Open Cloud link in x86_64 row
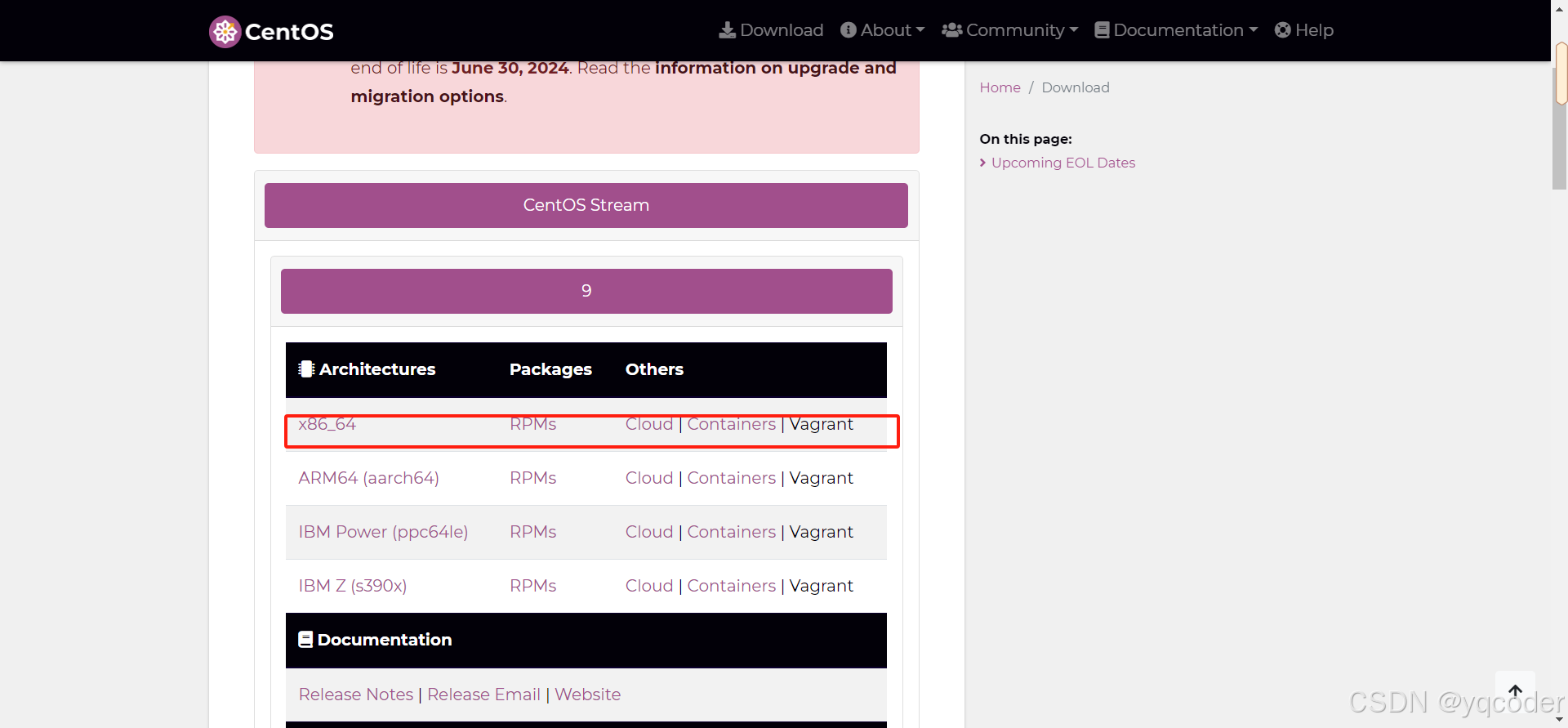The height and width of the screenshot is (728, 1568). [649, 424]
